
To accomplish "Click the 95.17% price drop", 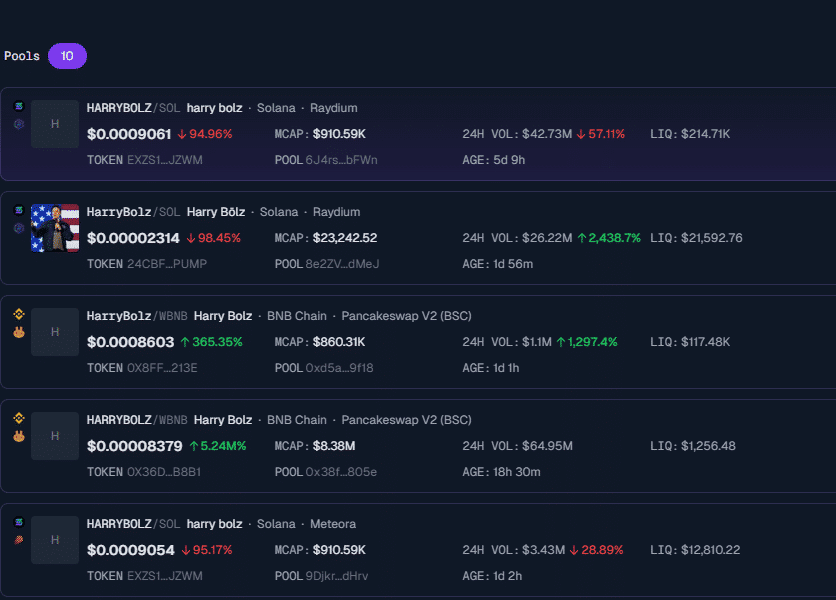I will coord(207,550).
